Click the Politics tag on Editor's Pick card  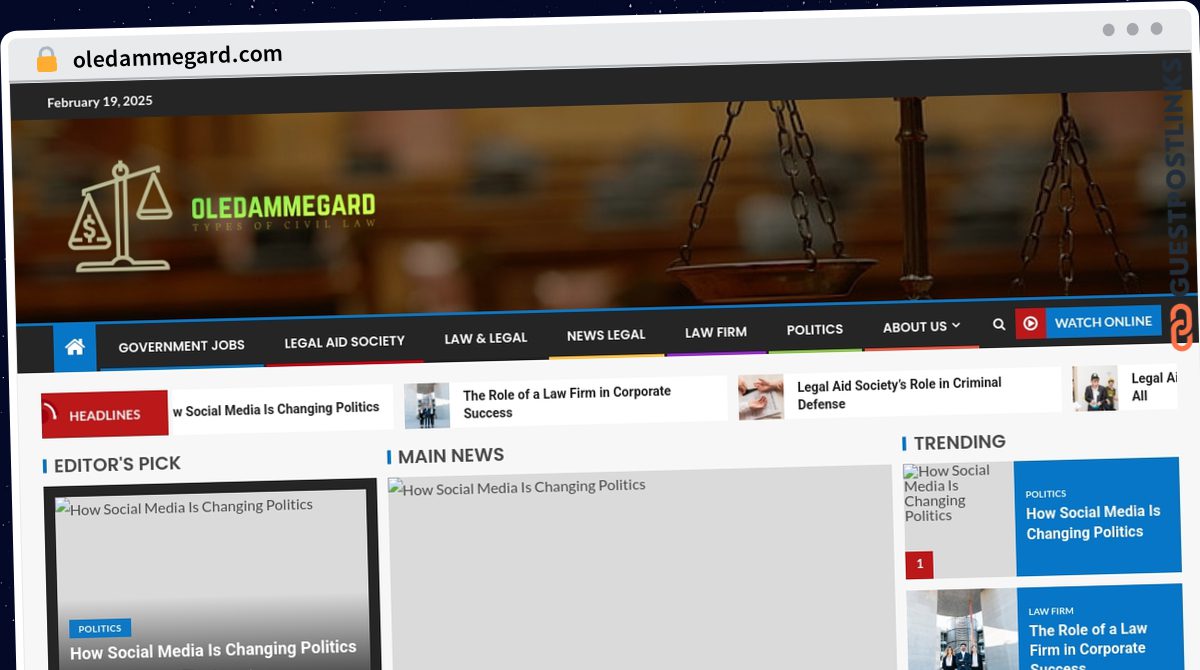pos(100,629)
